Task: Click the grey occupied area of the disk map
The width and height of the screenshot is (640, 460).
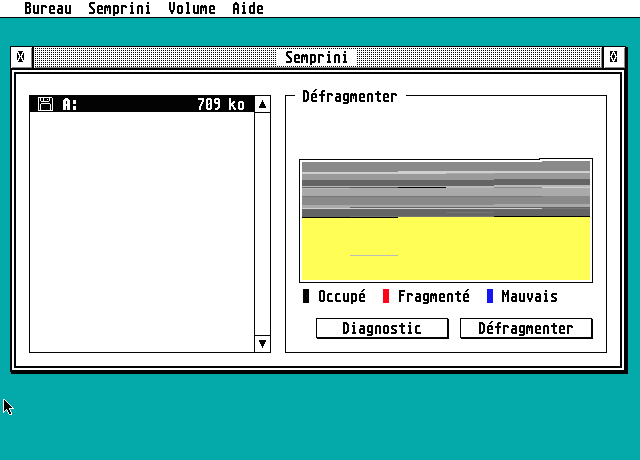Action: click(446, 189)
